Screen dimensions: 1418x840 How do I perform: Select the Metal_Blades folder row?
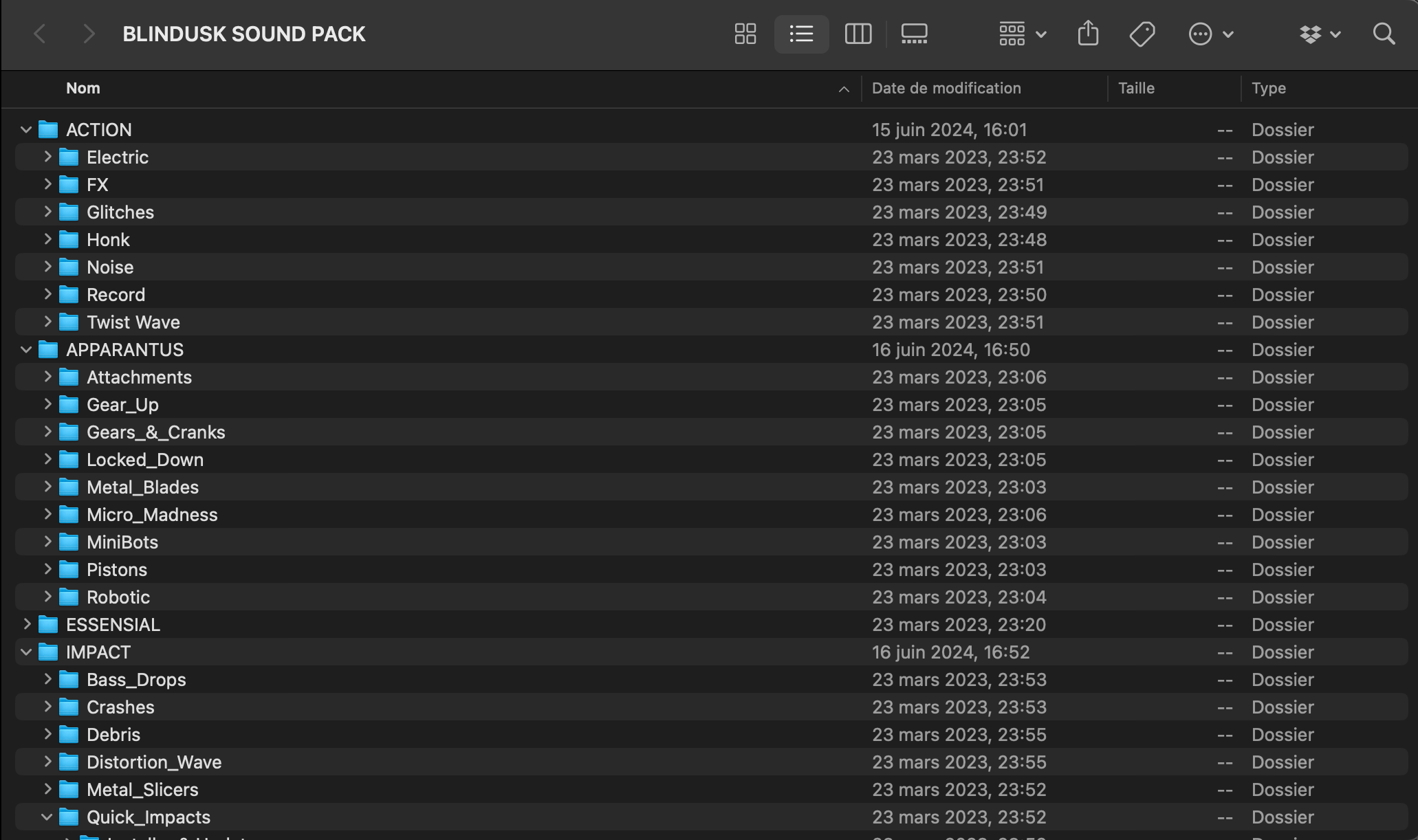click(x=142, y=487)
